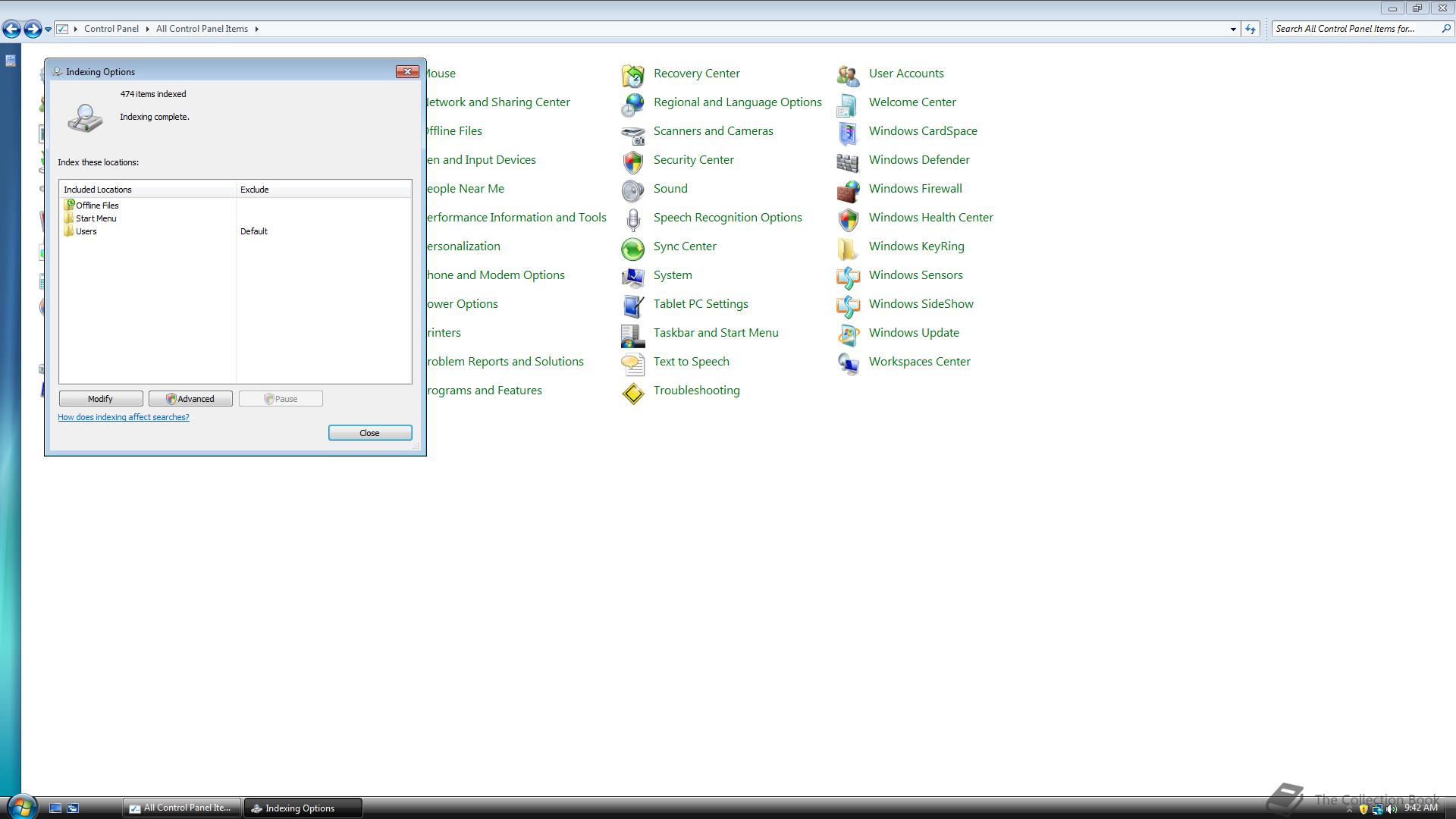1456x819 pixels.
Task: Click Close button in Indexing Options dialog
Action: (370, 433)
